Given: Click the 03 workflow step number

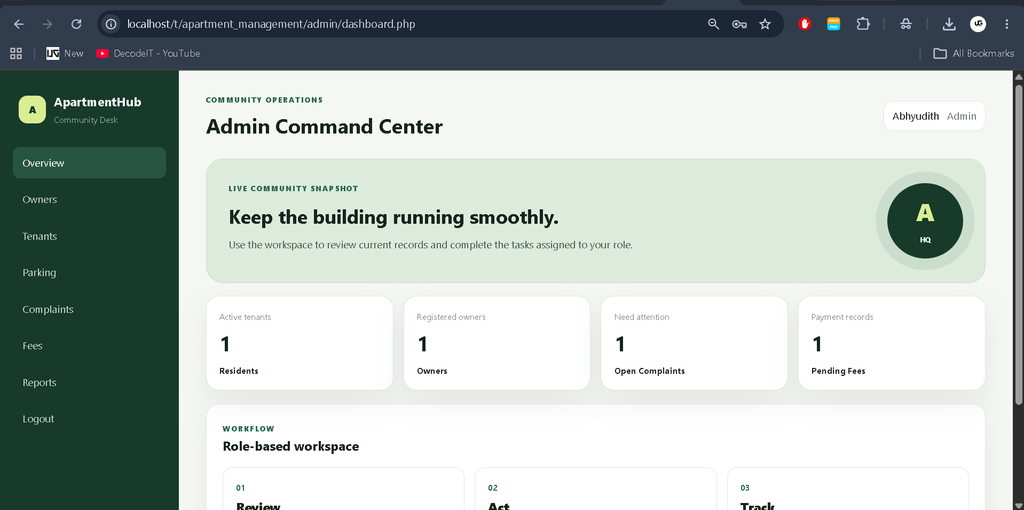Looking at the screenshot, I should (x=745, y=488).
